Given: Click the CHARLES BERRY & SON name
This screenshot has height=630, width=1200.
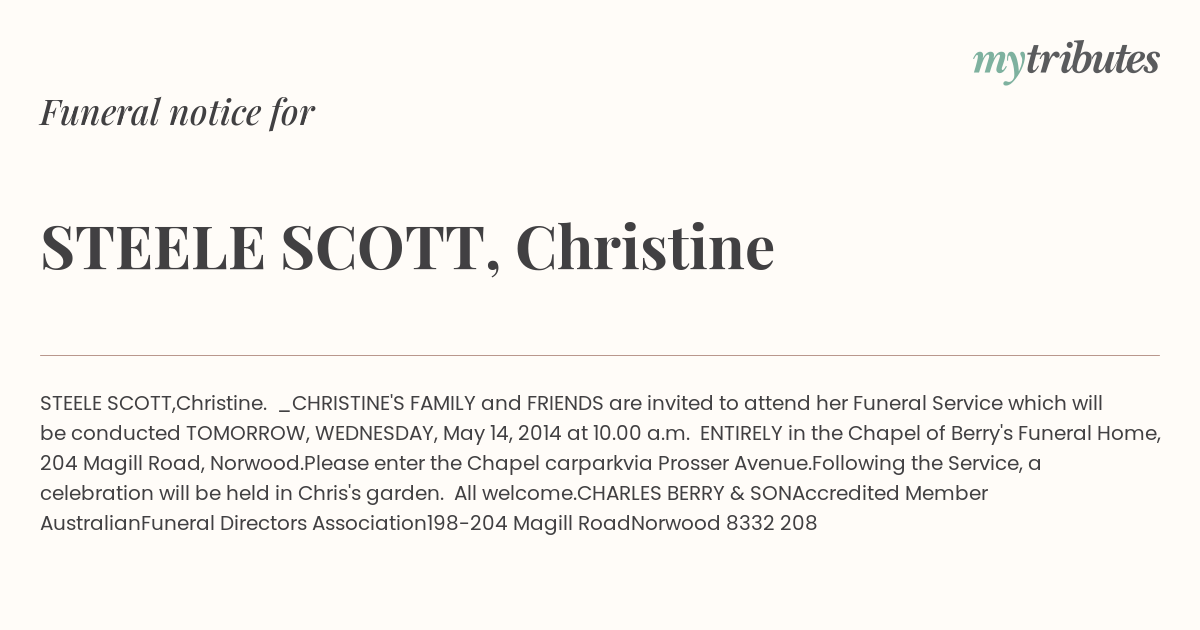Looking at the screenshot, I should point(684,493).
